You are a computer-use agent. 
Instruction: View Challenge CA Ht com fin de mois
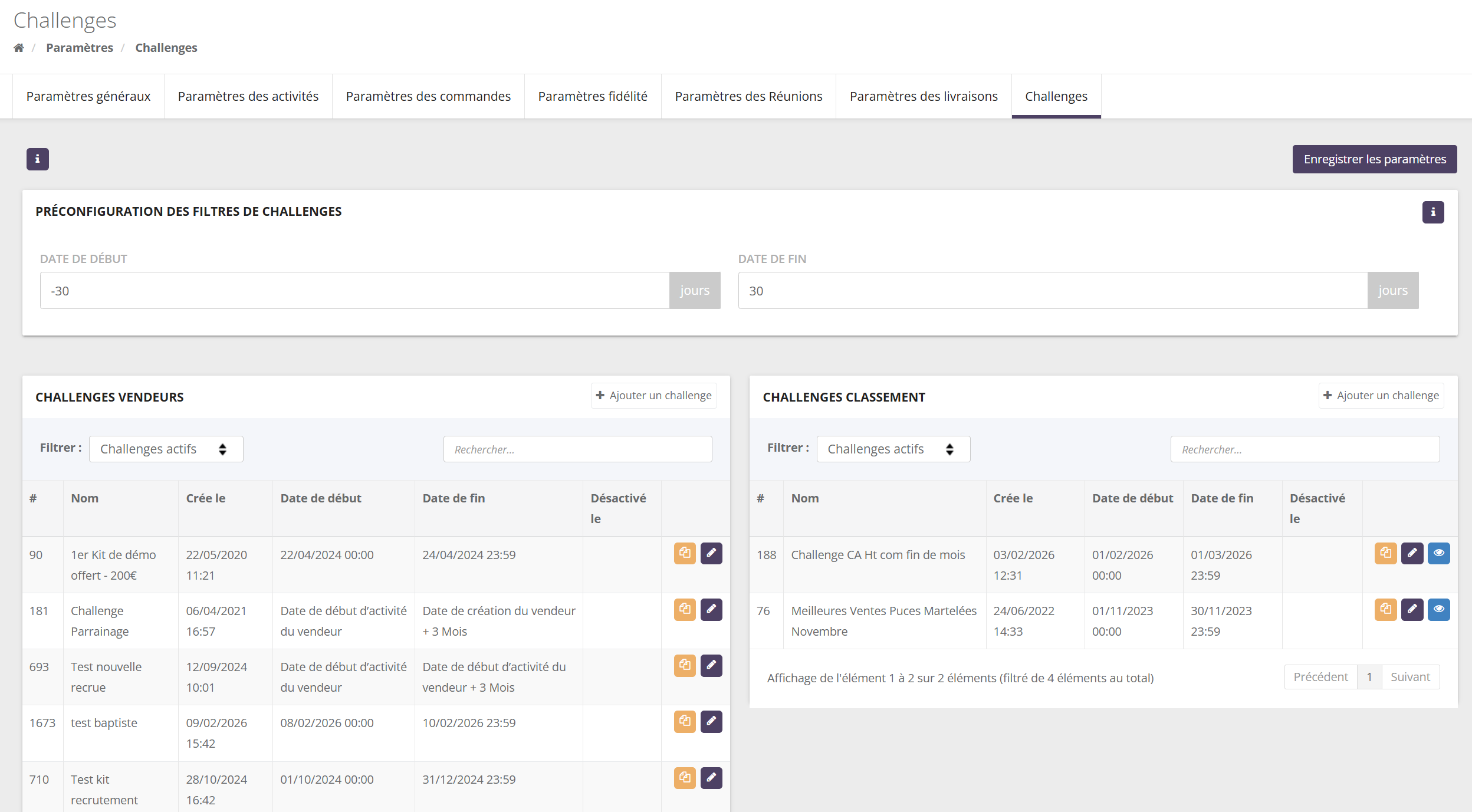(x=1439, y=554)
